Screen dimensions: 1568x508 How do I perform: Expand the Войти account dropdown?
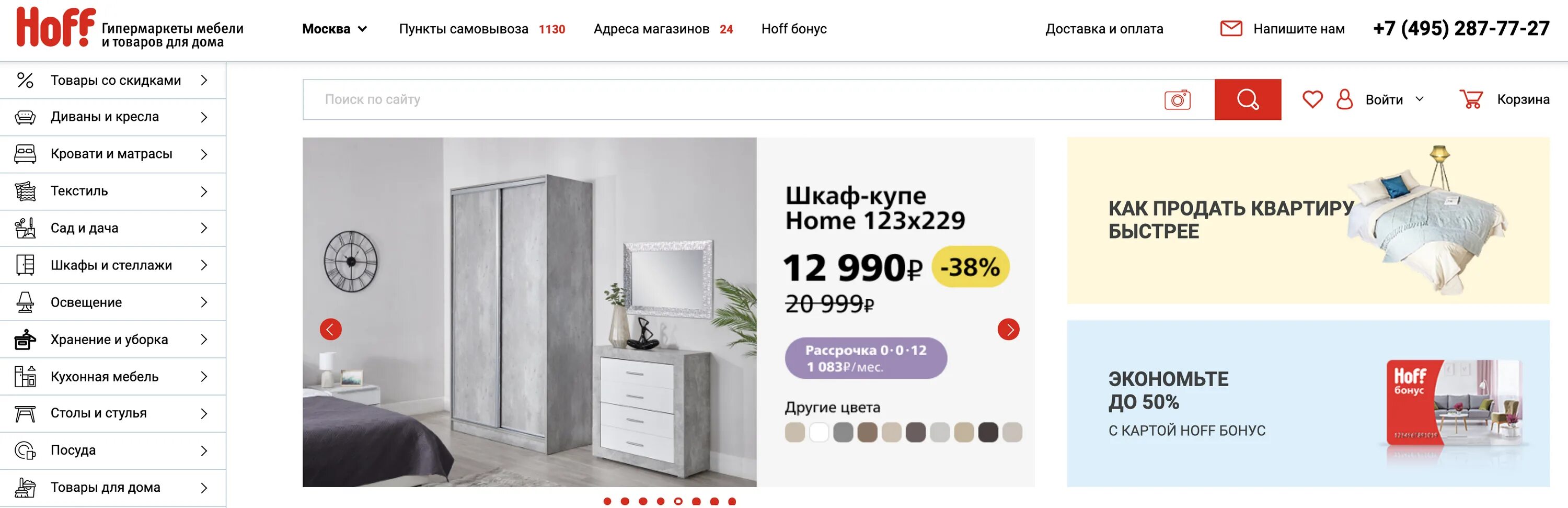click(x=1394, y=99)
